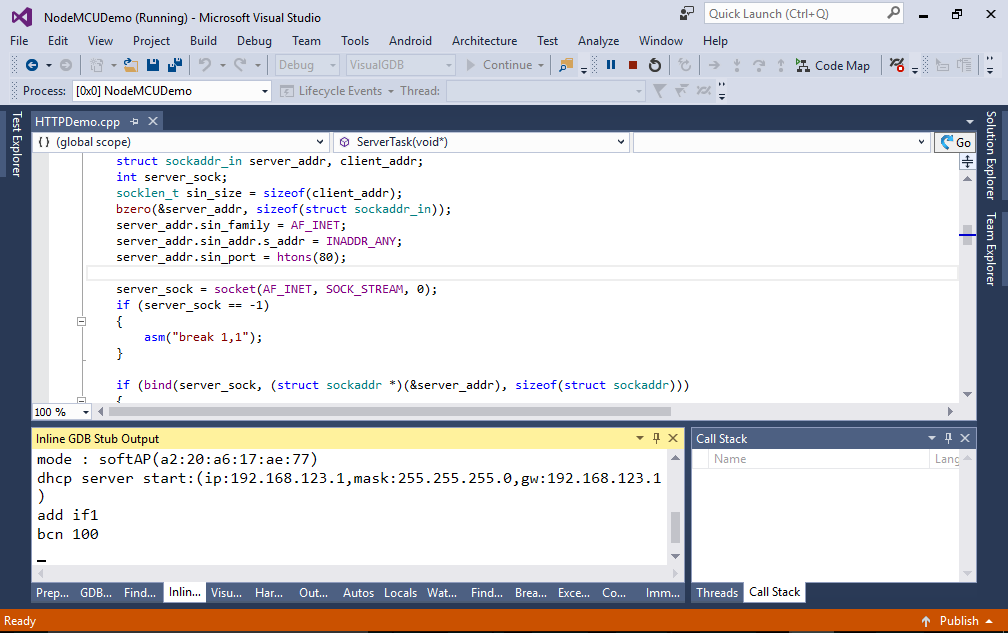
Task: Click the Show Next Statement arrow icon
Action: point(714,65)
